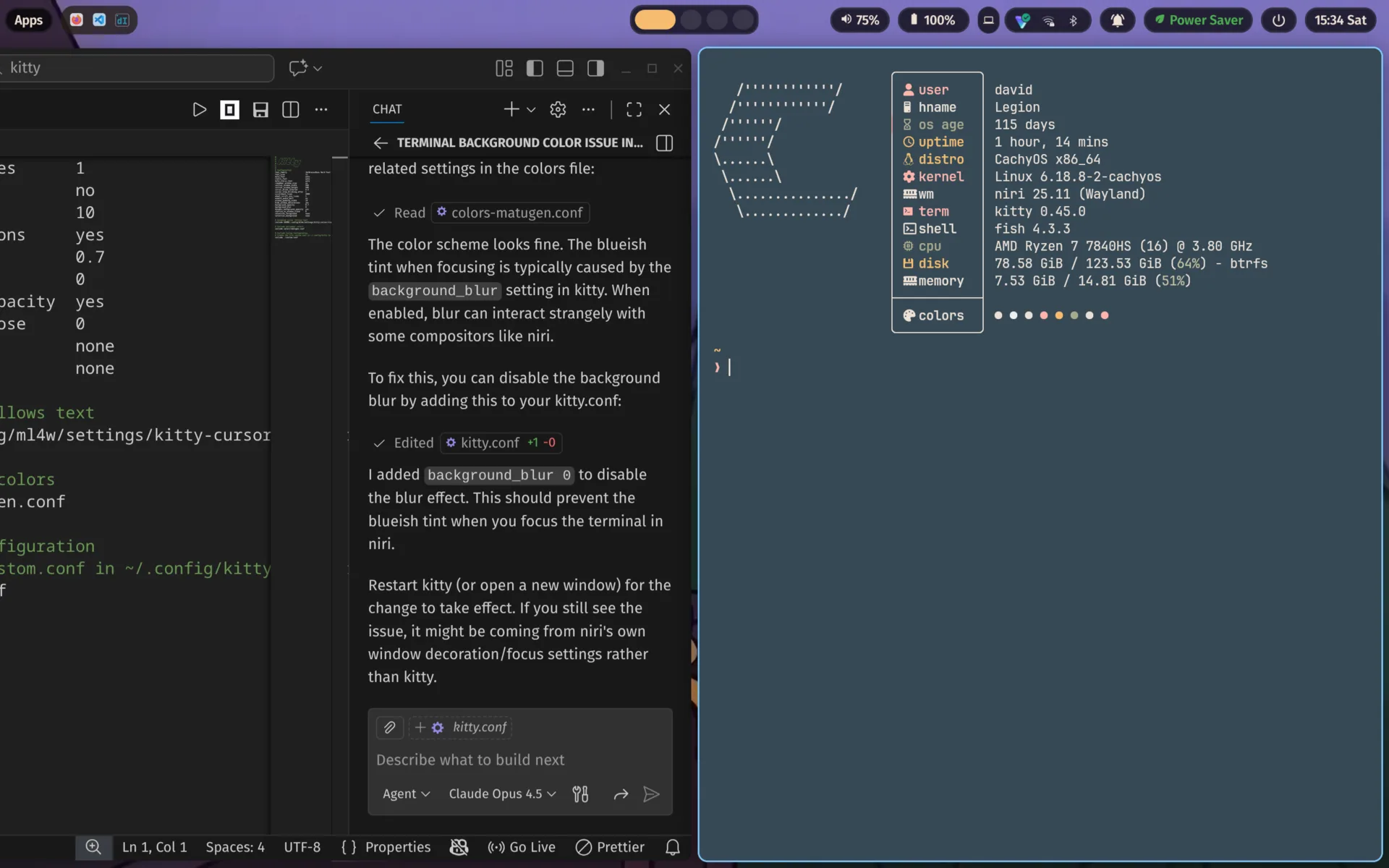Open Customize Layout icon
Viewport: 1389px width, 868px height.
click(x=504, y=68)
